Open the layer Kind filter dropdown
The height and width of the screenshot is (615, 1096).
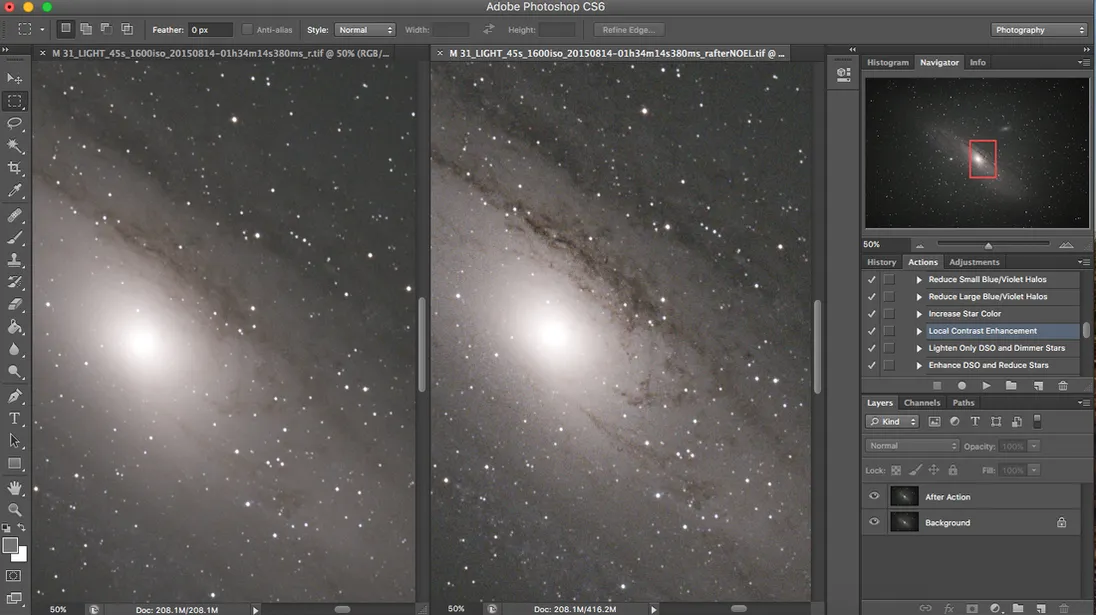click(x=892, y=421)
